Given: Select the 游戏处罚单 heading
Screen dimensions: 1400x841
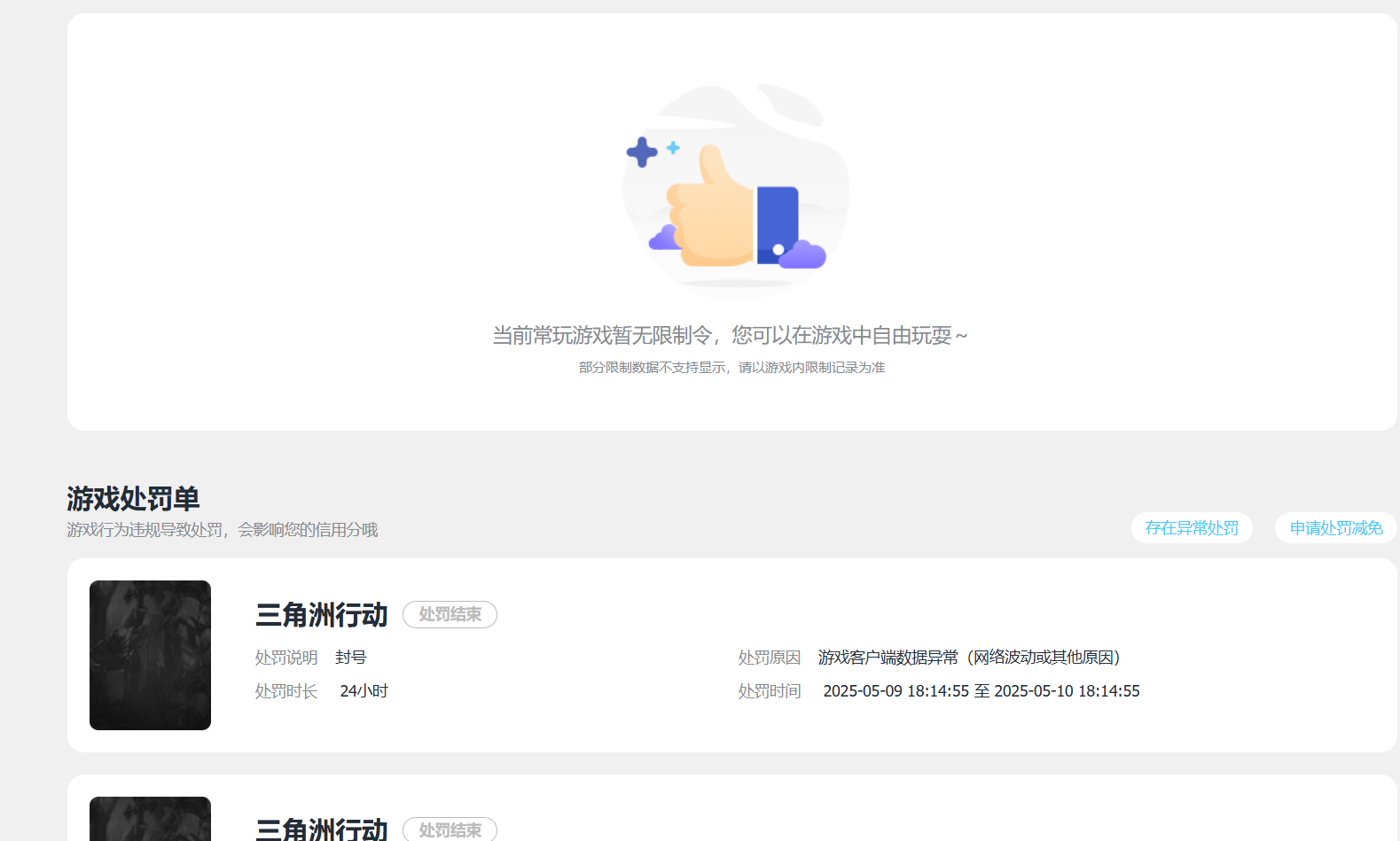Looking at the screenshot, I should click(133, 499).
